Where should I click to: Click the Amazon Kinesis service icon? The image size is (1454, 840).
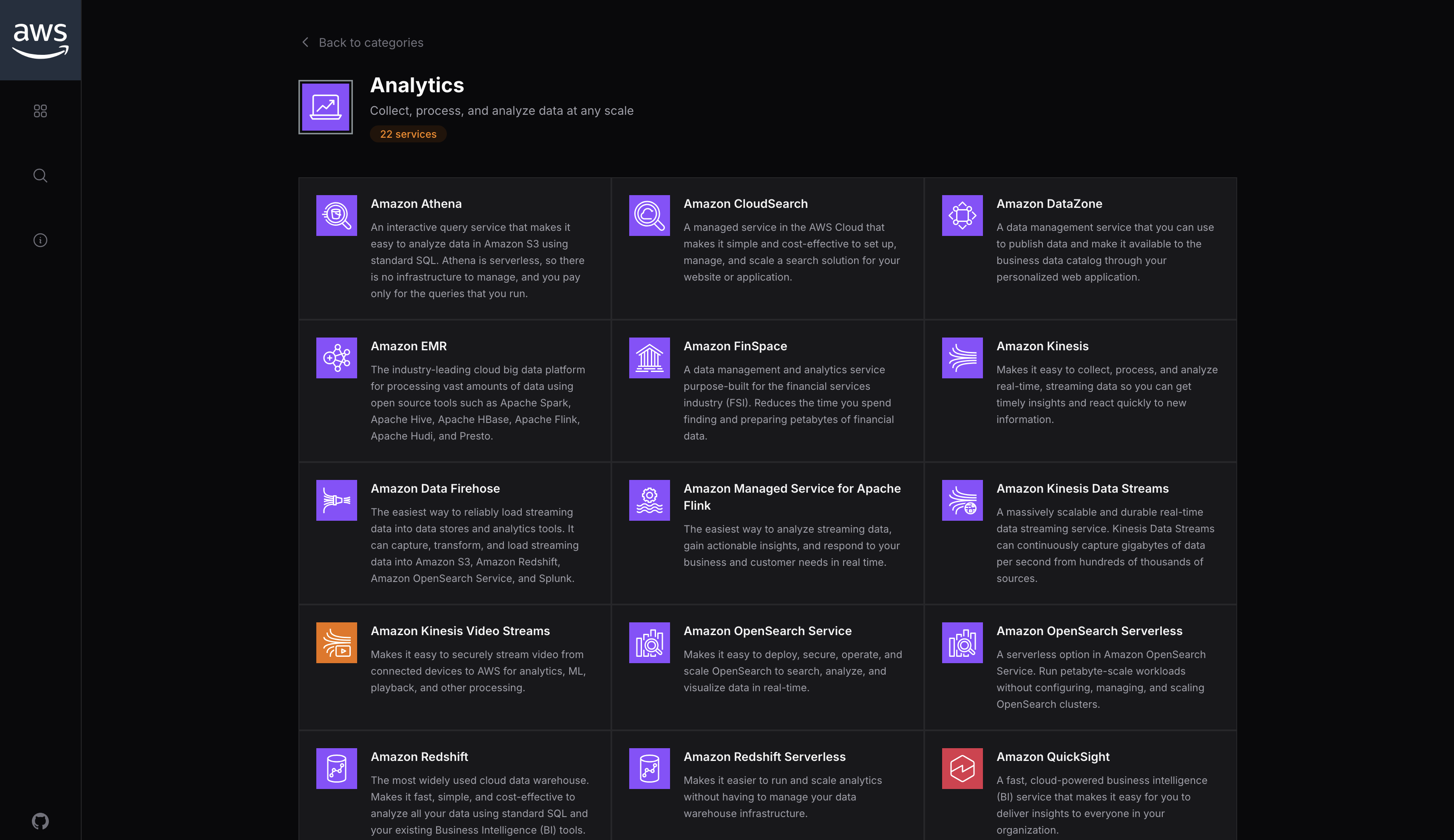coord(963,358)
